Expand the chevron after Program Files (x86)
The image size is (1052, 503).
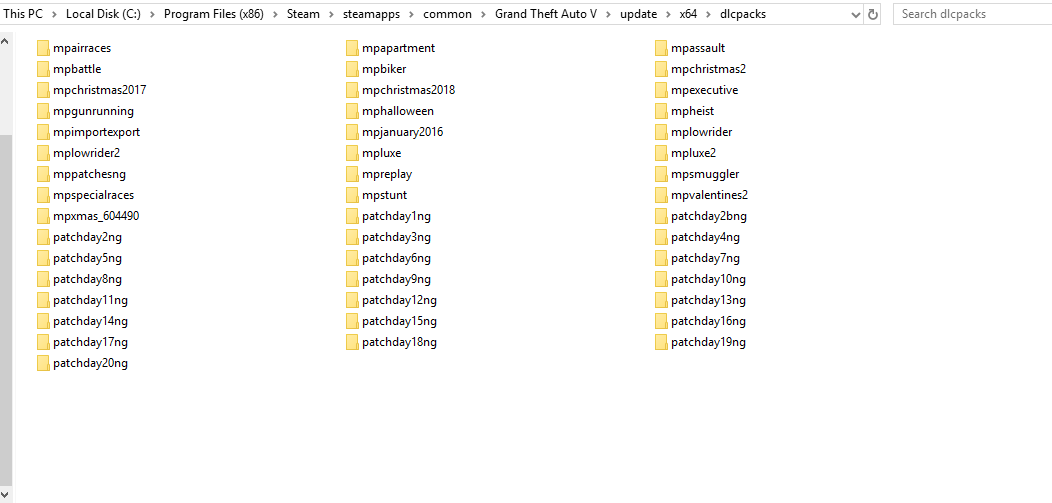point(275,14)
